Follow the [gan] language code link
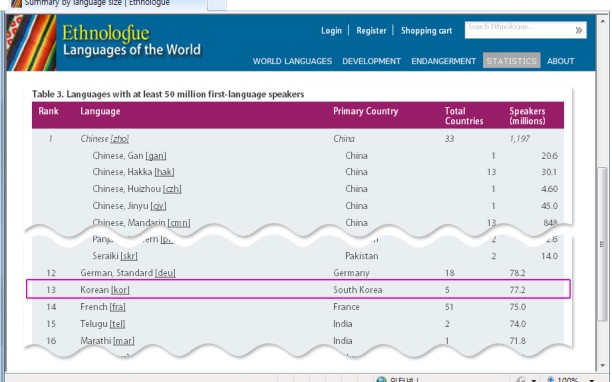 [156, 156]
